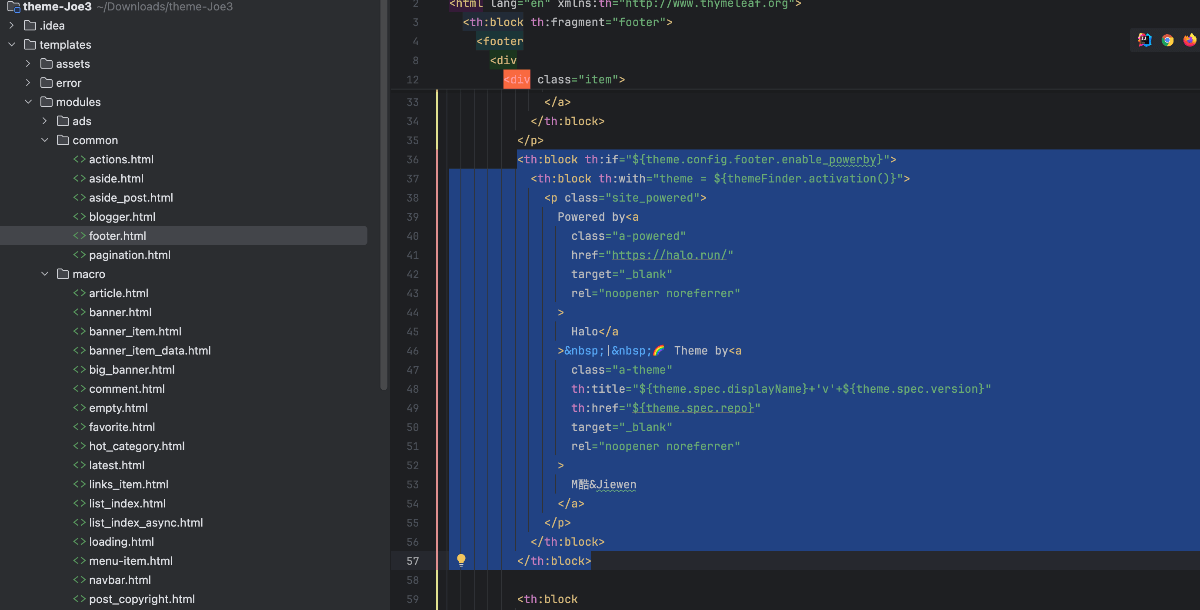Open banner_item_data.html from macro folder

coord(149,351)
